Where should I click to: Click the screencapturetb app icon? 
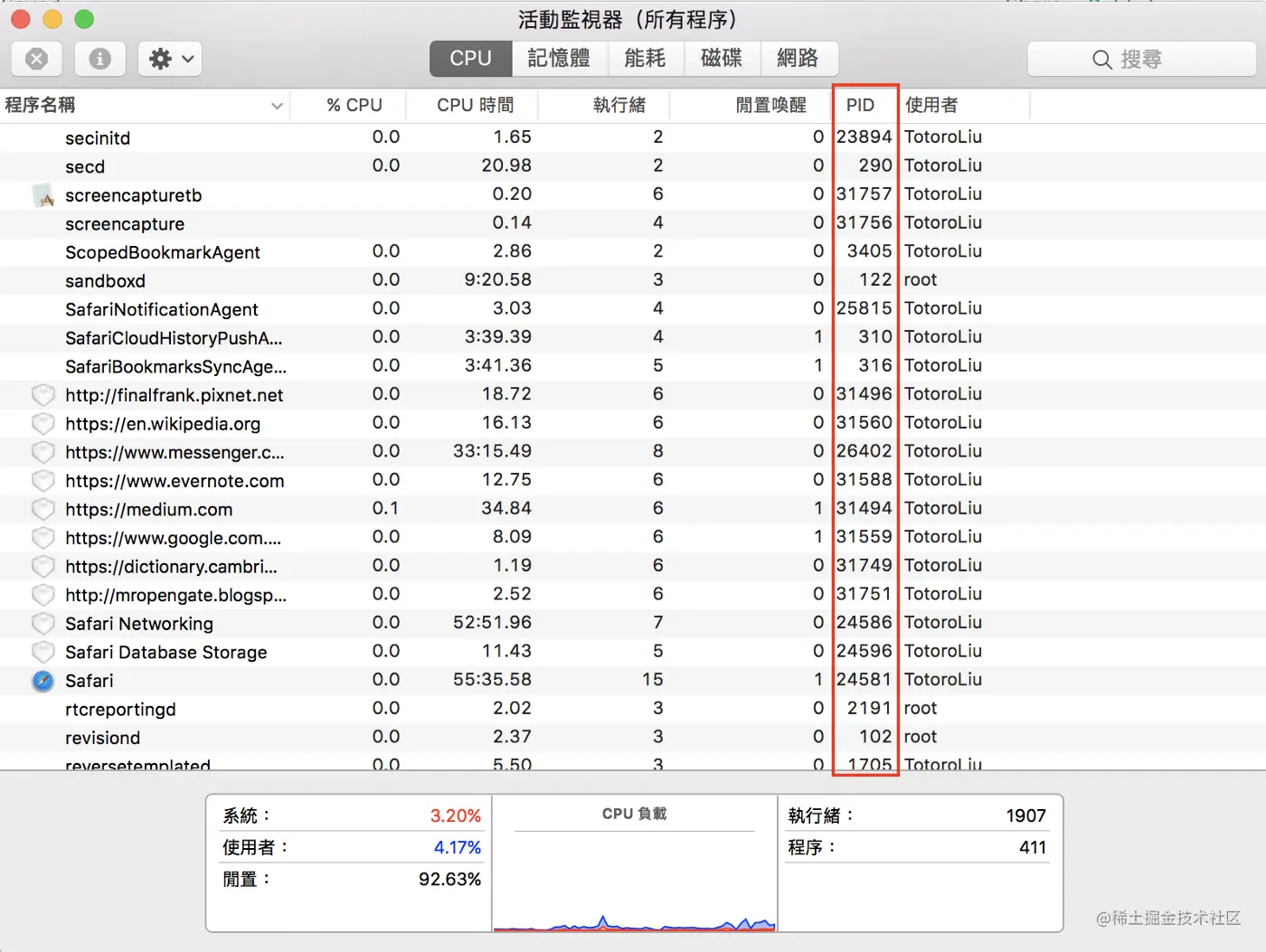pos(43,195)
